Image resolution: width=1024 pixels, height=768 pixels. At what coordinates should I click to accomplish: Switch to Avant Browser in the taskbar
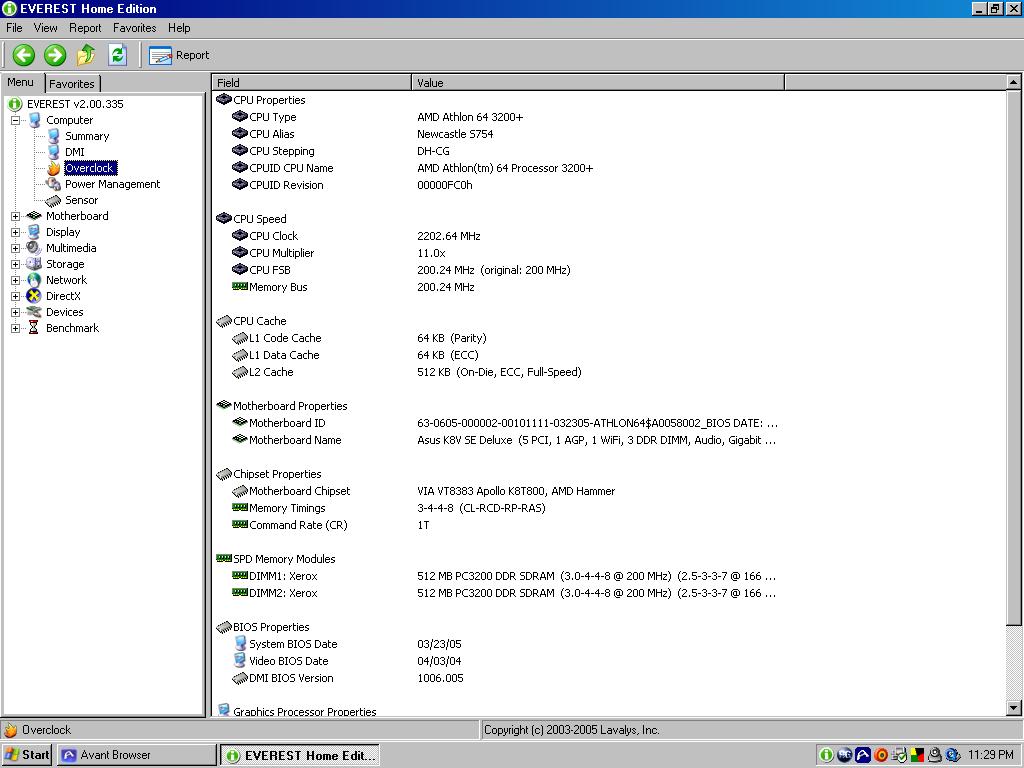click(x=136, y=755)
